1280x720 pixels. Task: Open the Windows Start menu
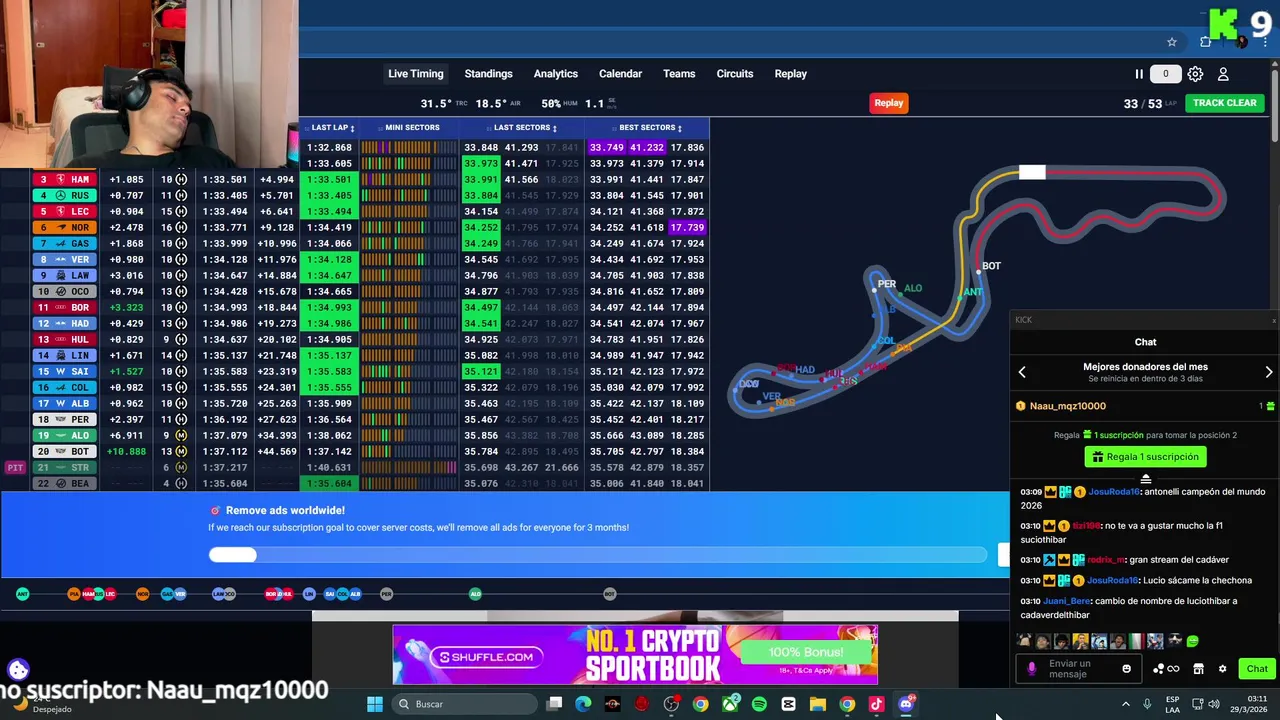[x=374, y=704]
